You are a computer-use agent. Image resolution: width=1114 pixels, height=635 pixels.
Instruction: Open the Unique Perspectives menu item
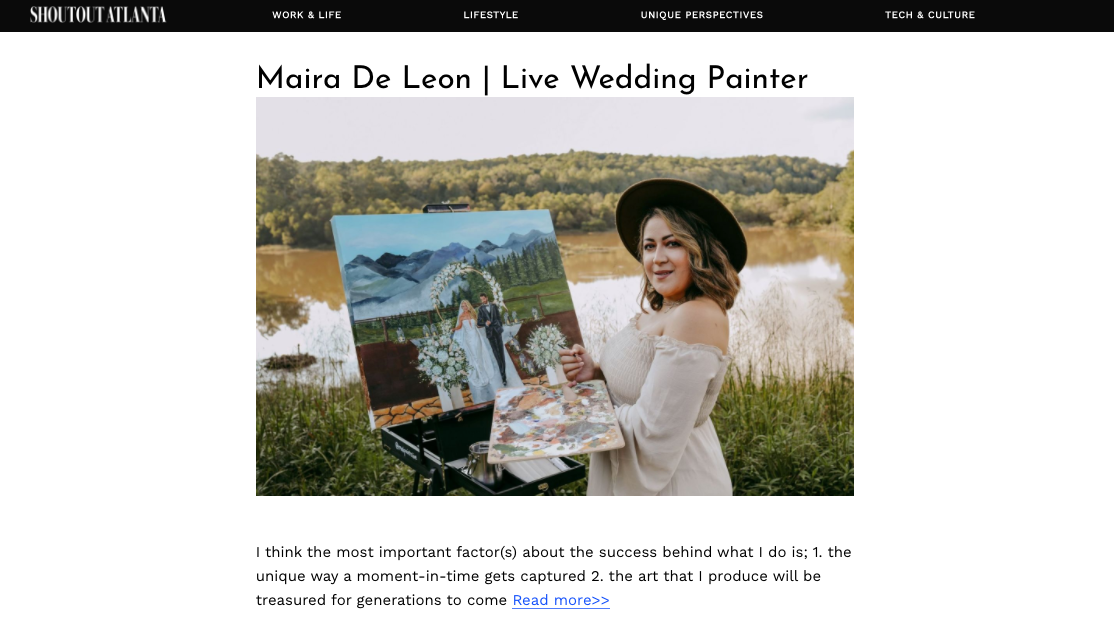[702, 15]
